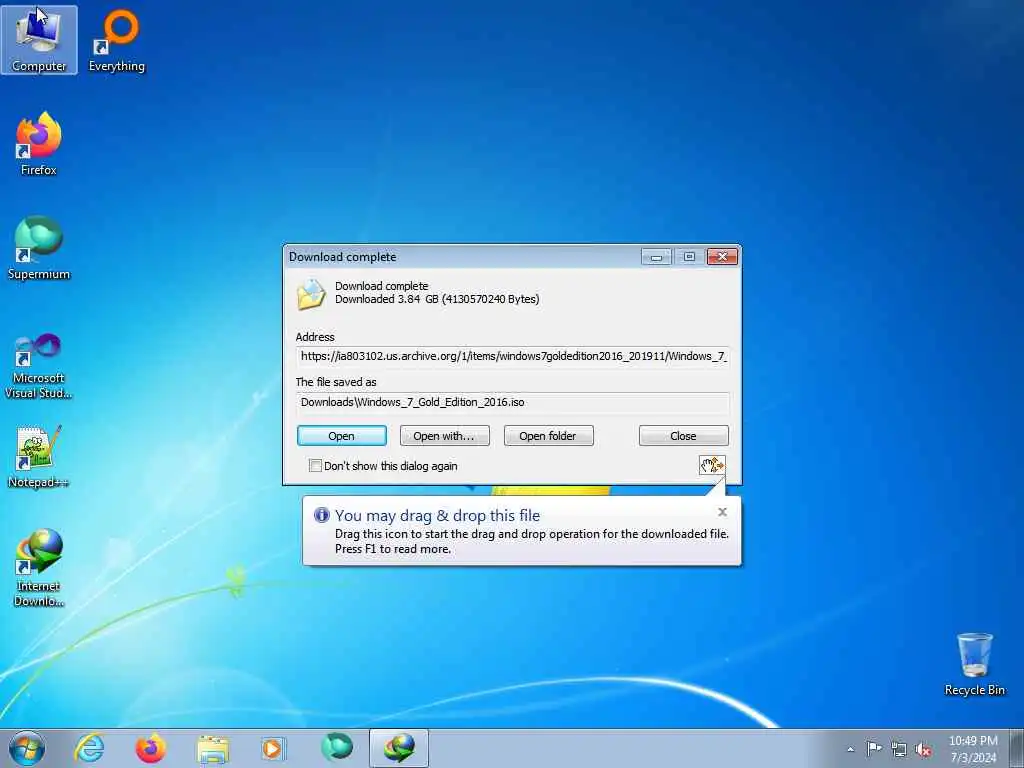Select the Internet Download Manager desktop shortcut
Viewport: 1024px width, 768px height.
(x=39, y=568)
